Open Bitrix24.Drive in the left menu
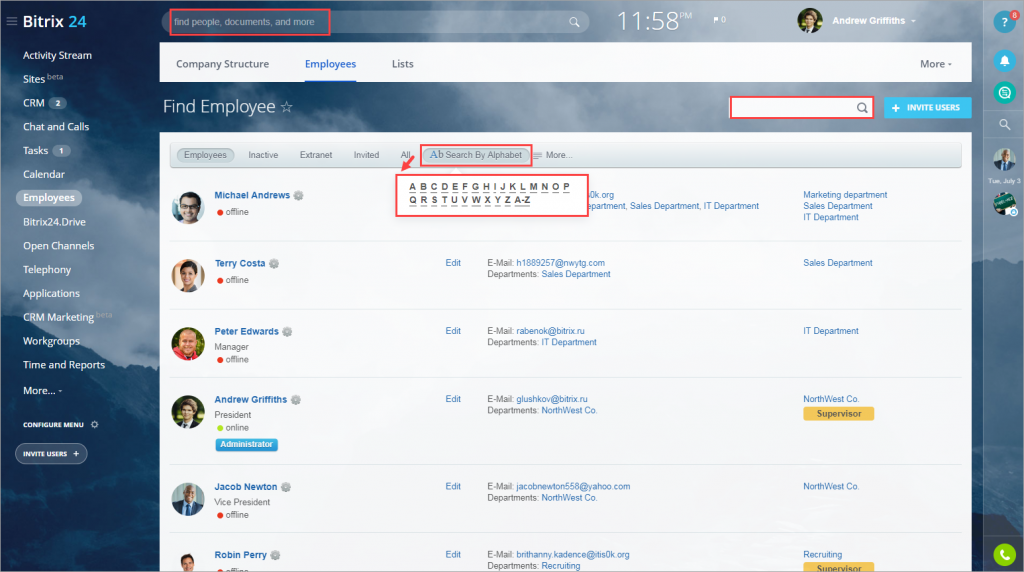 tap(54, 222)
